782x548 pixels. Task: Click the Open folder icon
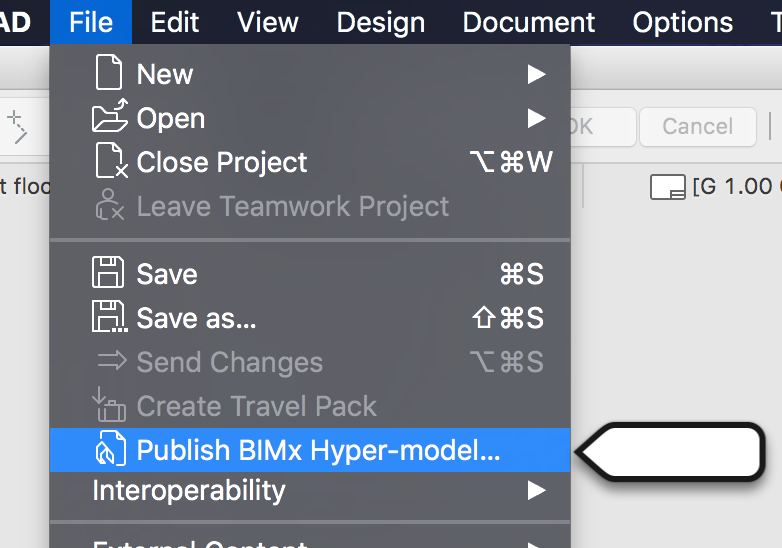pos(109,118)
